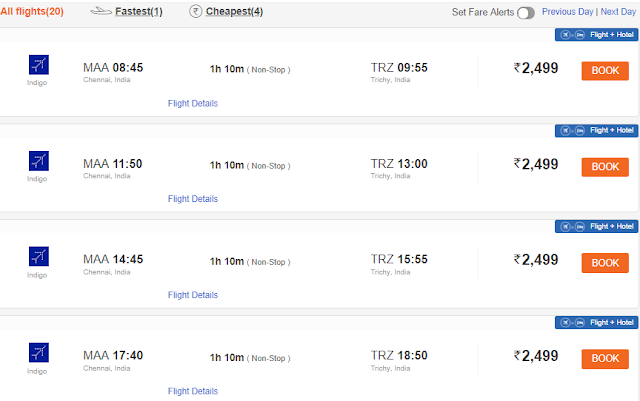Click Indigo logo for 14:45 flight
Screen dimensions: 640x401
coord(39,256)
